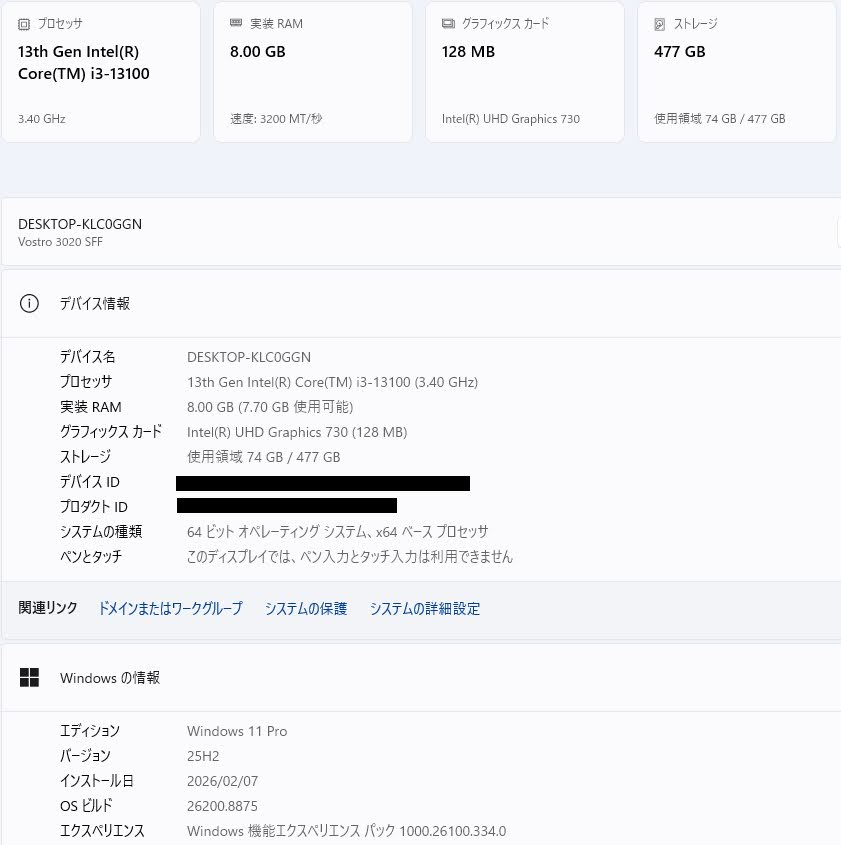Click the RAM module icon in second card
841x845 pixels.
coord(236,23)
